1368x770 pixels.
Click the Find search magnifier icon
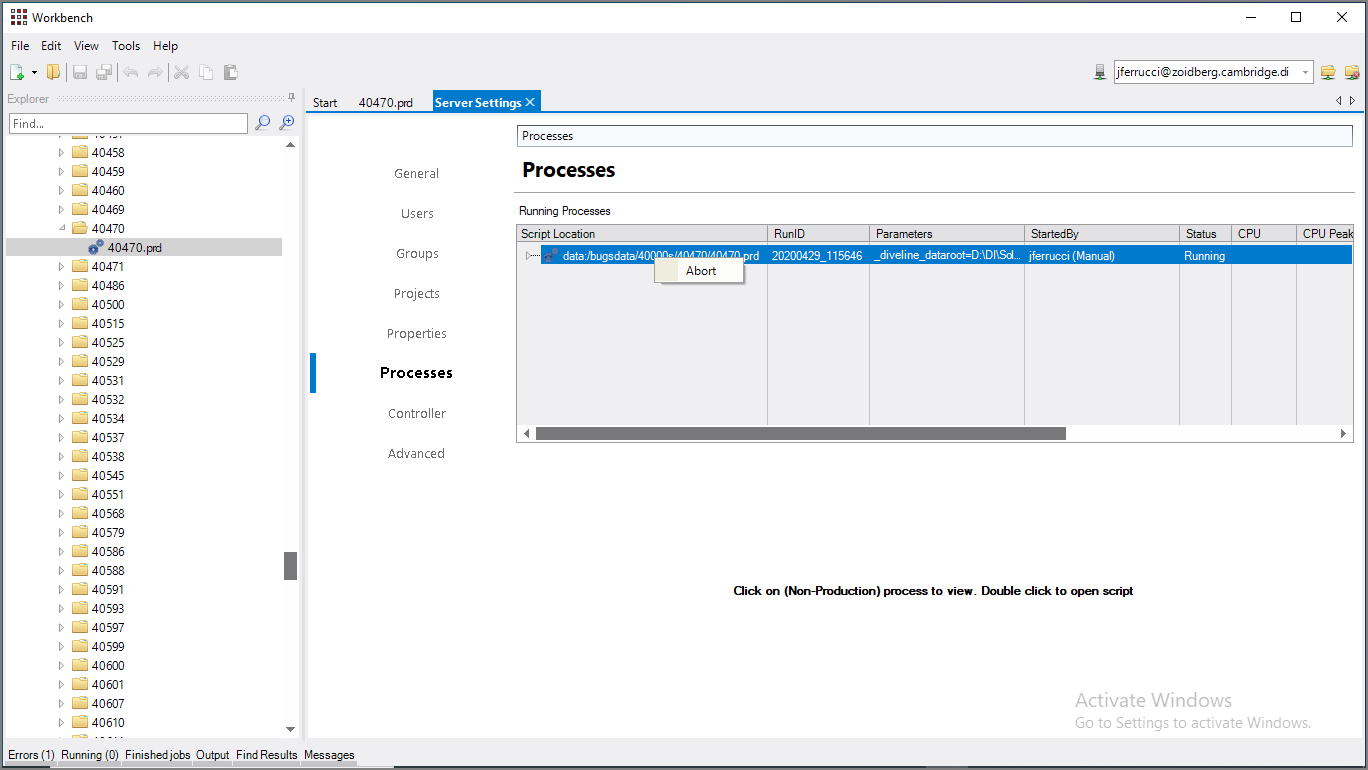(262, 123)
